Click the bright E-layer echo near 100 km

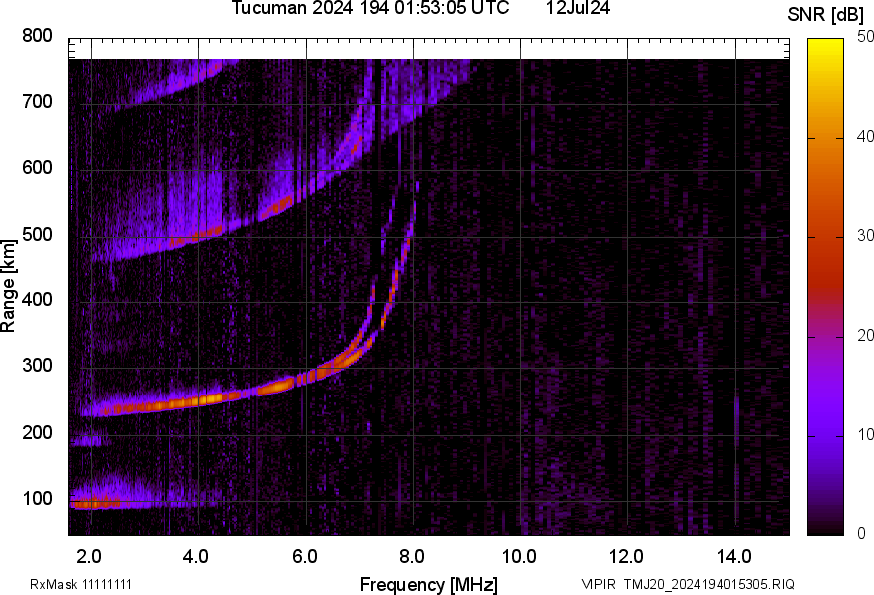coord(96,504)
